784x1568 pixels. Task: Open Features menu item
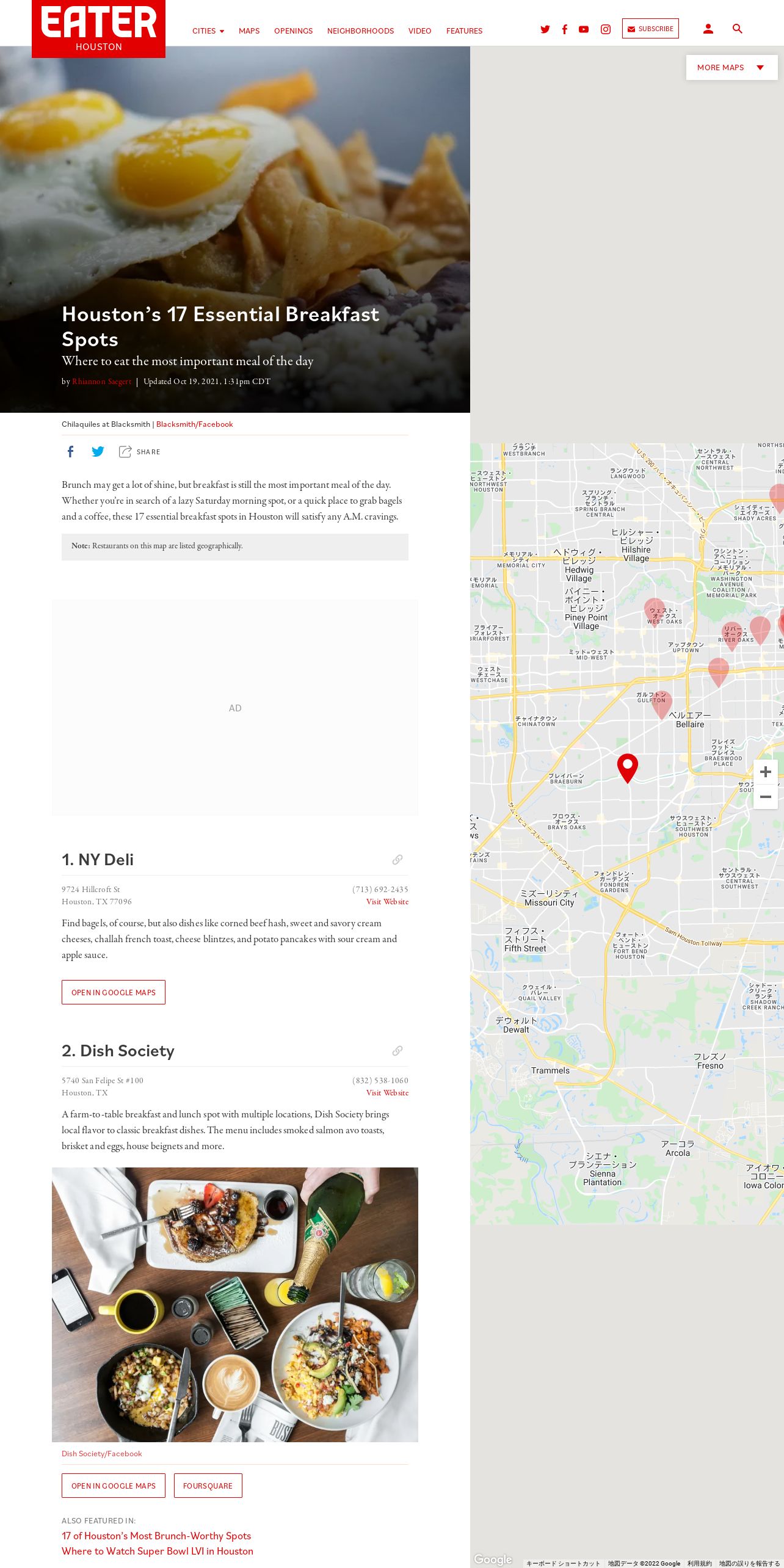click(x=464, y=31)
